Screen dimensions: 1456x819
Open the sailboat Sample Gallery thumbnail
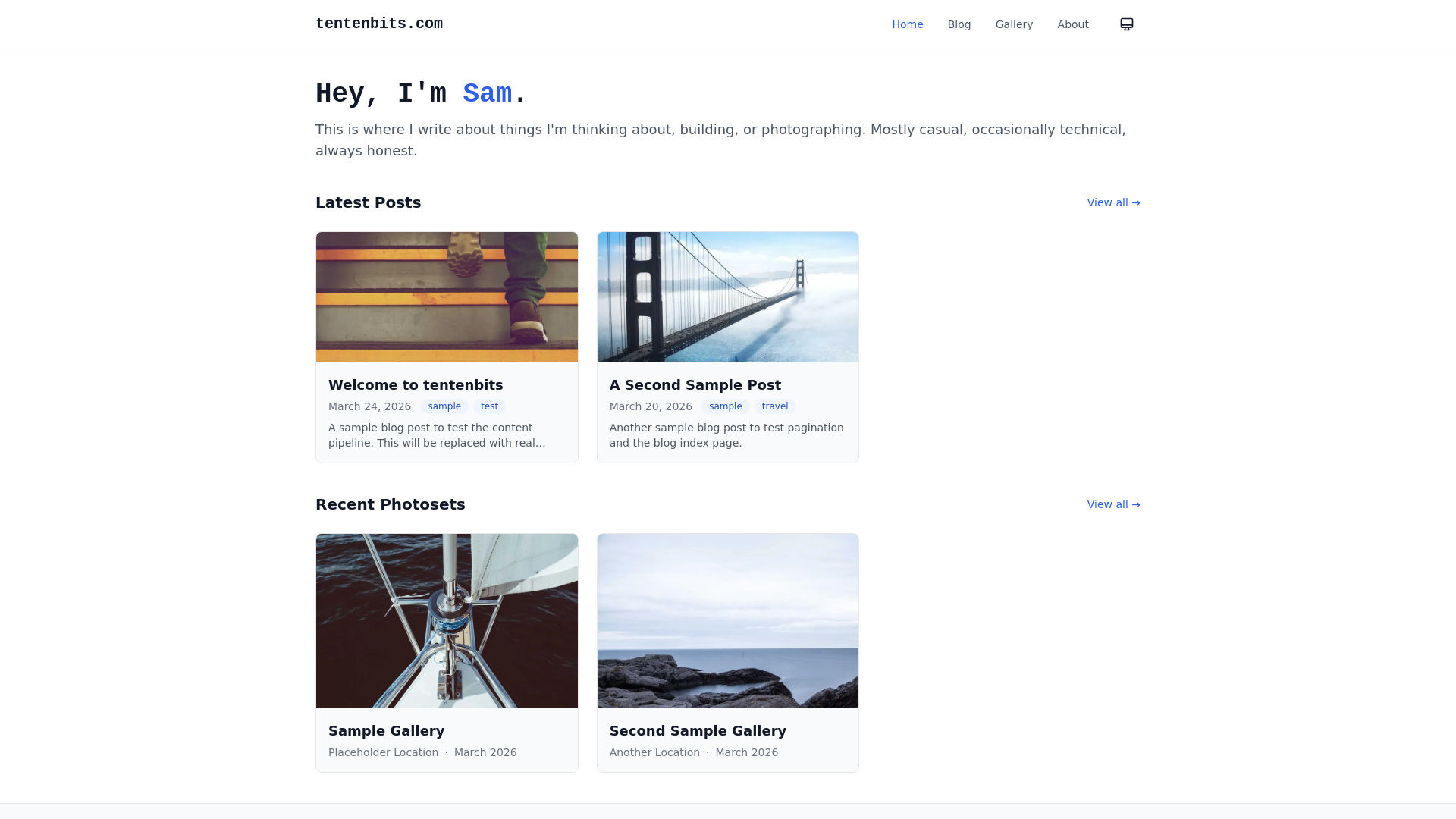tap(447, 621)
